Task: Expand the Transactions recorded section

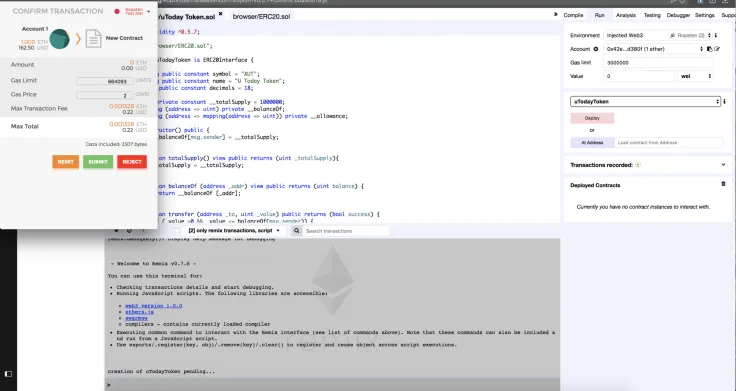Action: tap(723, 165)
